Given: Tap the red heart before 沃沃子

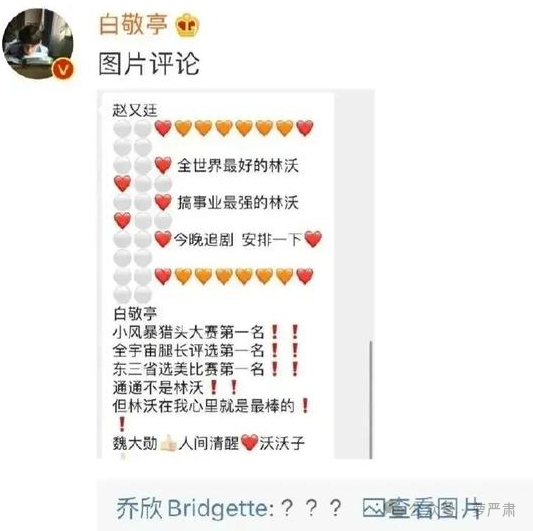Looking at the screenshot, I should point(250,443).
